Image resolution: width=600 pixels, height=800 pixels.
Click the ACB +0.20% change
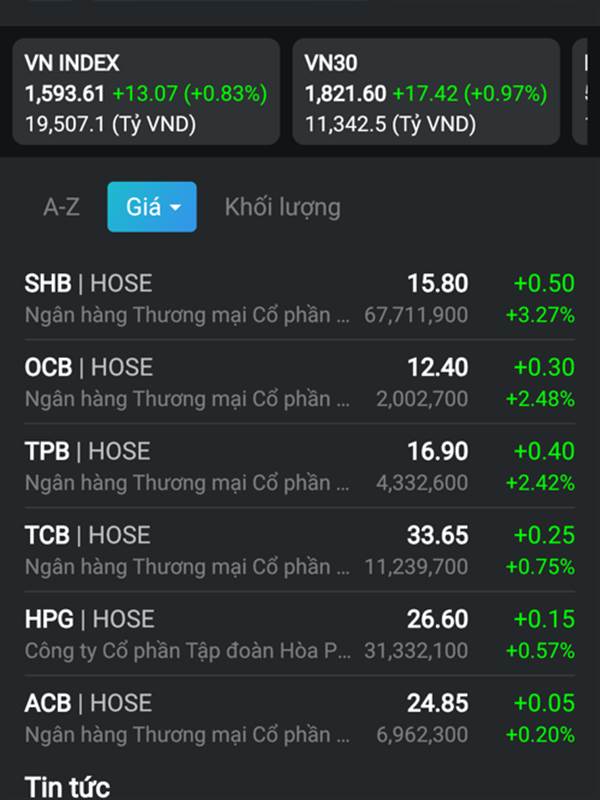click(540, 736)
